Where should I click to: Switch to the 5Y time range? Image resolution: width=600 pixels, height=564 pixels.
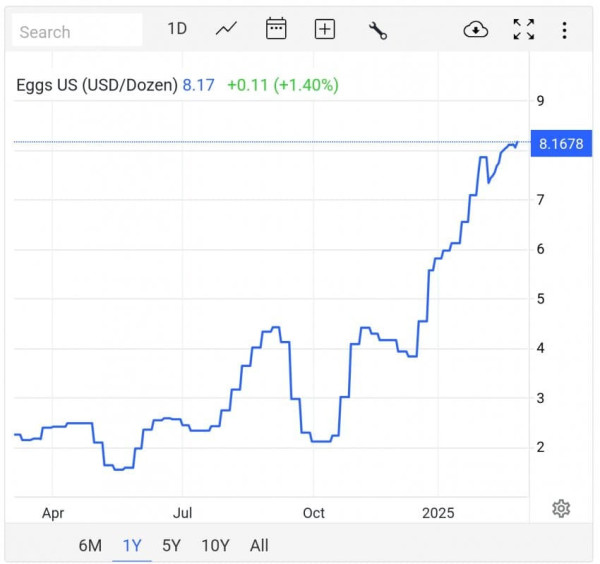click(172, 545)
